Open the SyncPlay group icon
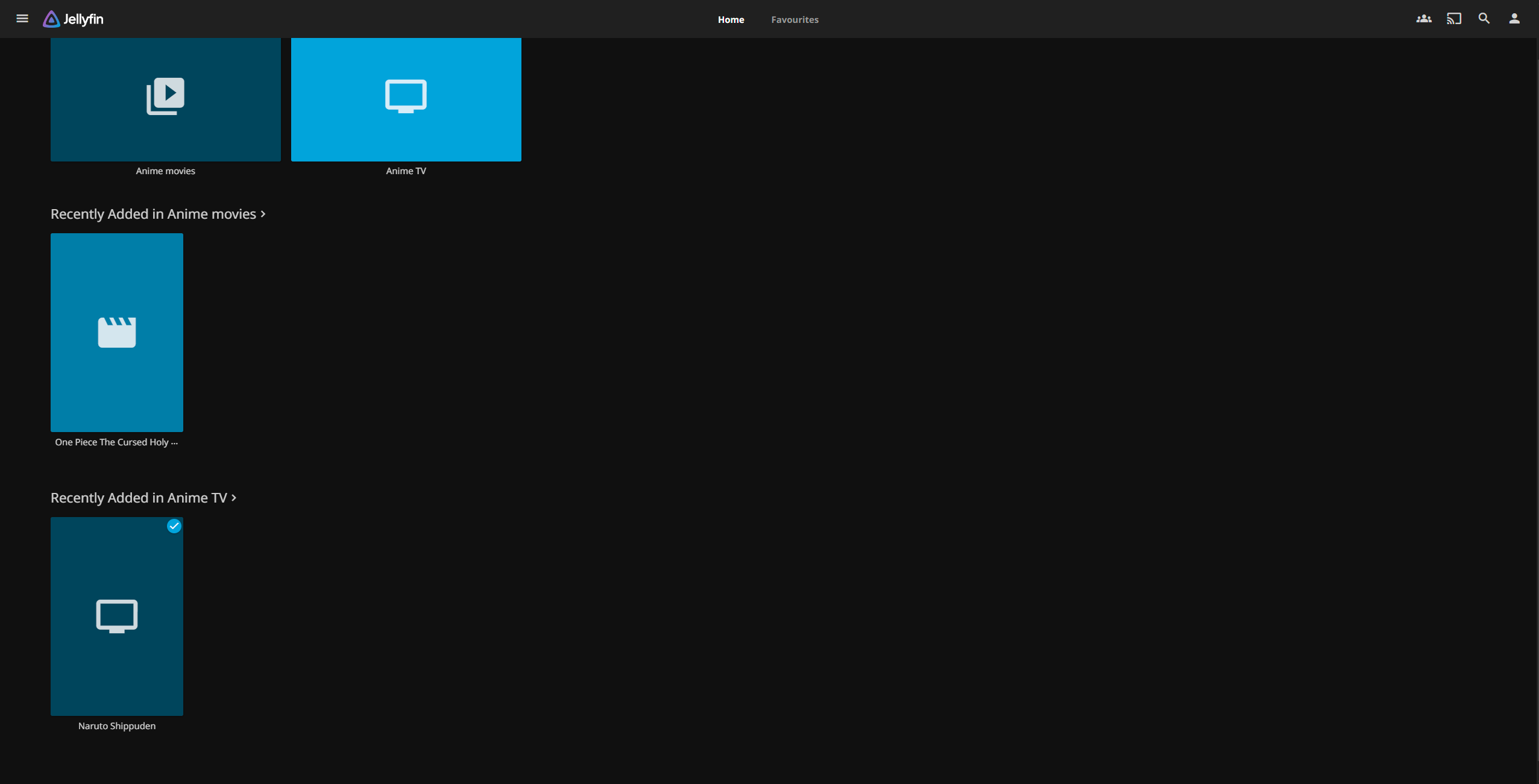 (1424, 19)
